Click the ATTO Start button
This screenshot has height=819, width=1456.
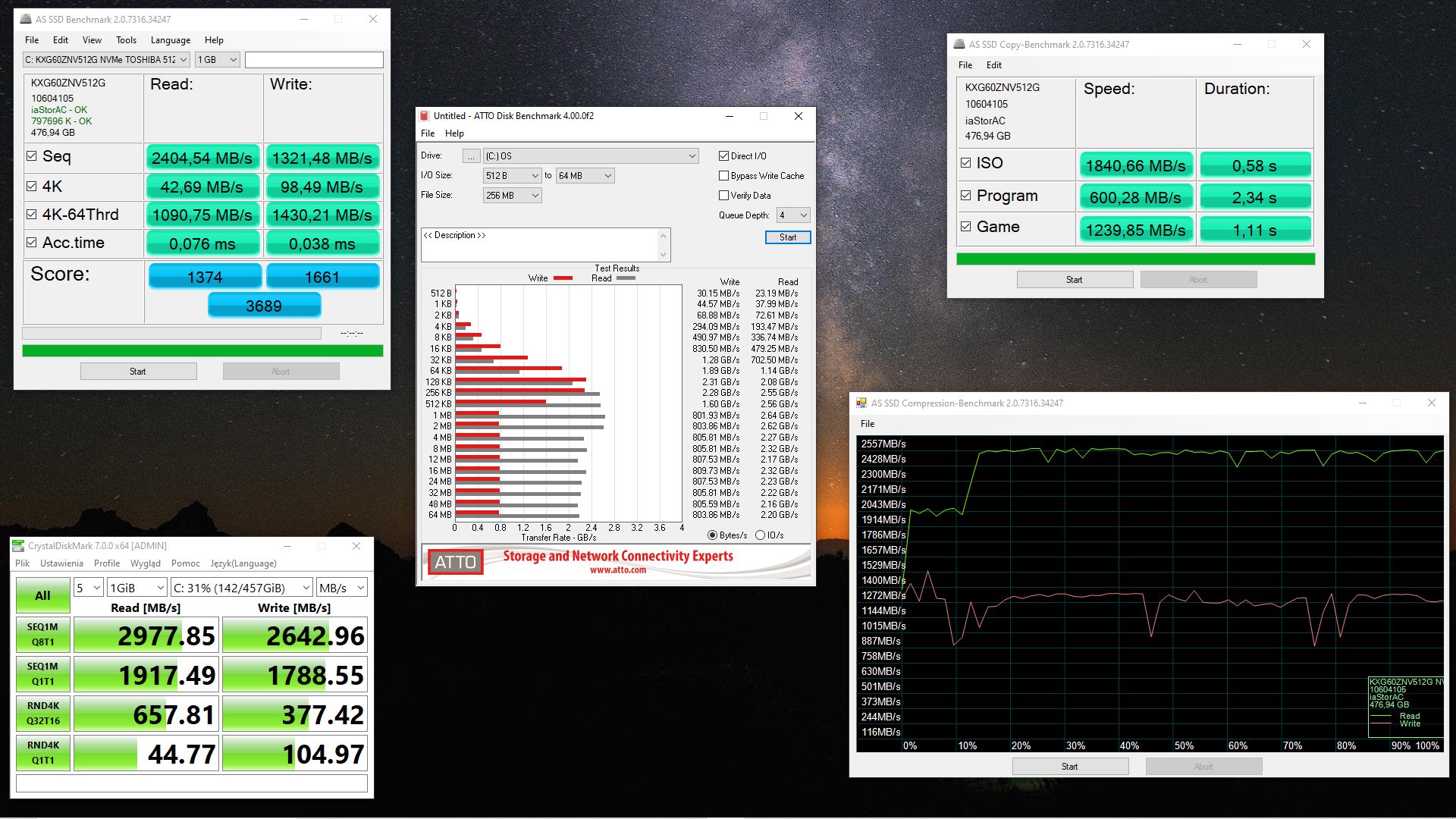[x=788, y=237]
